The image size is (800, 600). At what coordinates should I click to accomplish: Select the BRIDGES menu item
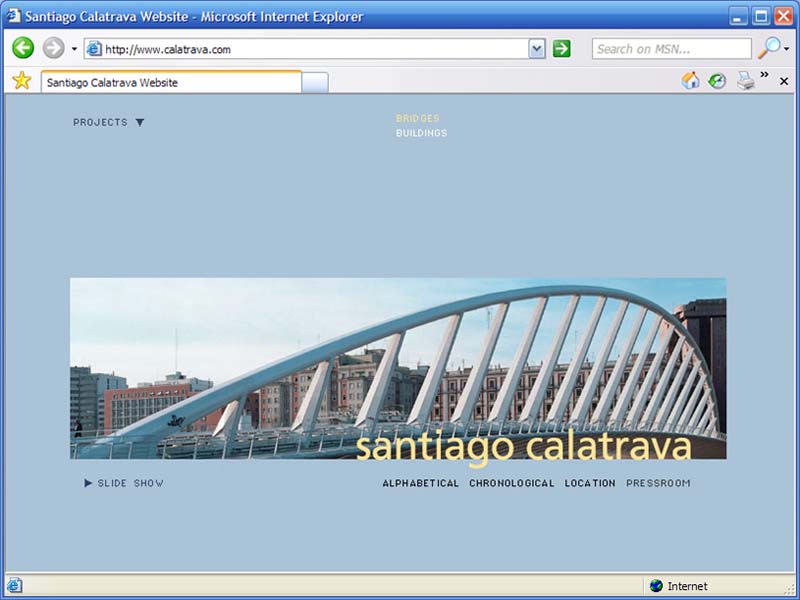(417, 118)
